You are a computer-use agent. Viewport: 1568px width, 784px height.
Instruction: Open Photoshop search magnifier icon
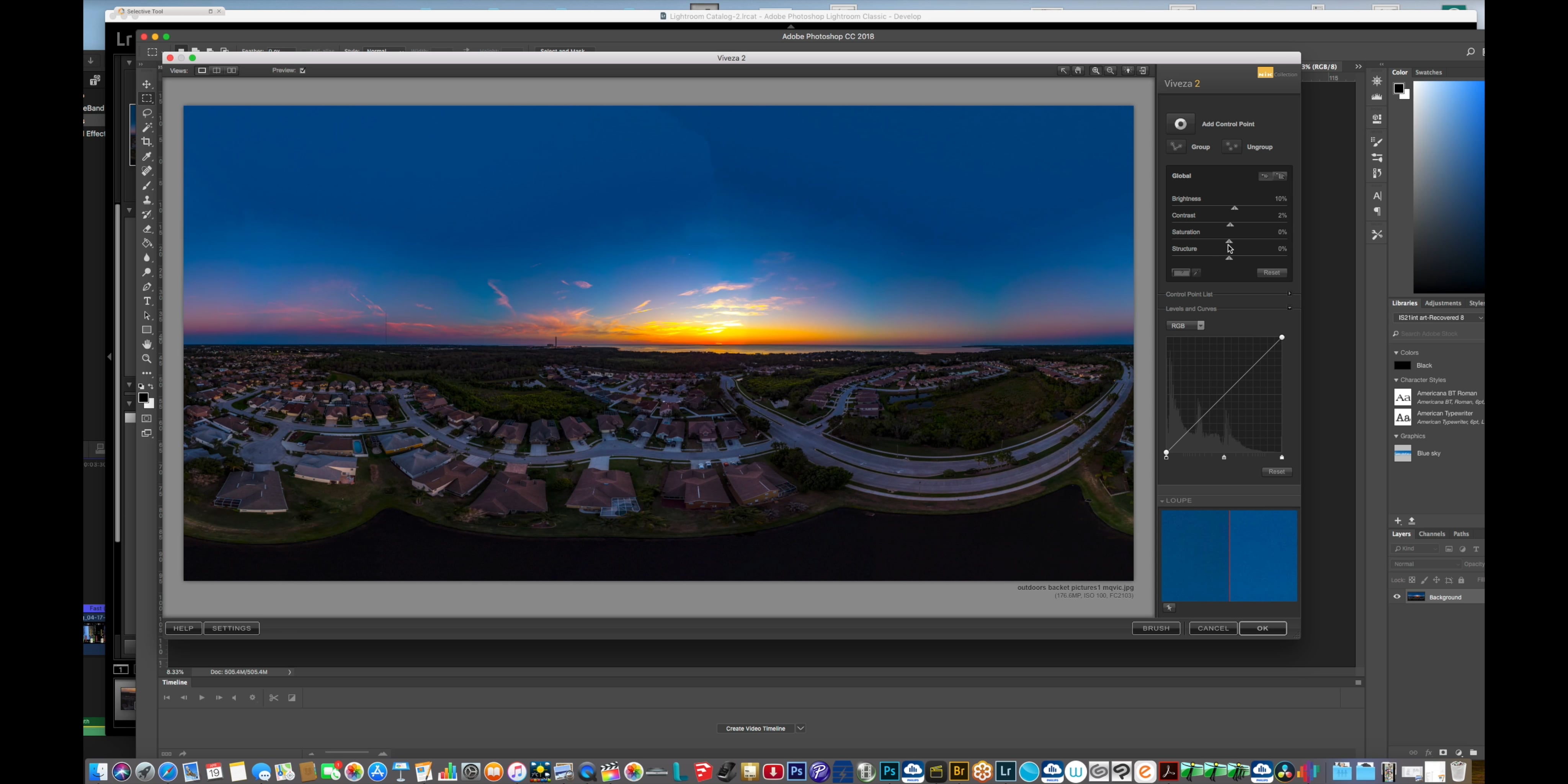tap(1470, 52)
